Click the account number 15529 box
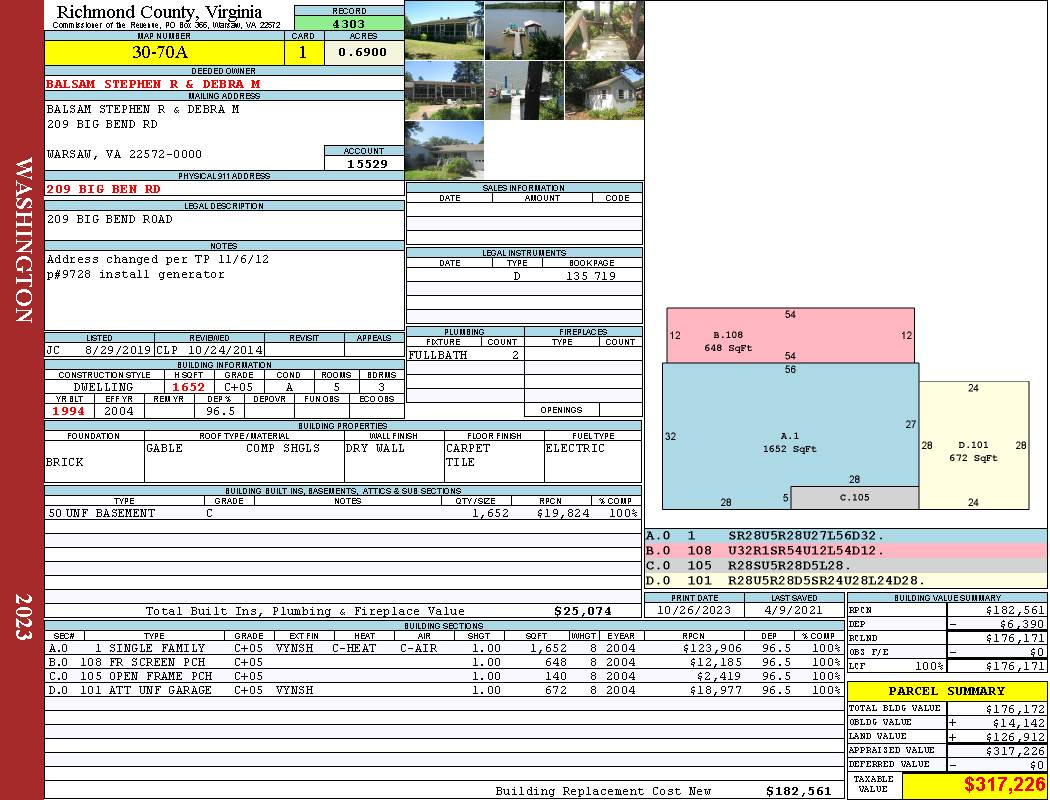The width and height of the screenshot is (1050, 800). click(364, 163)
